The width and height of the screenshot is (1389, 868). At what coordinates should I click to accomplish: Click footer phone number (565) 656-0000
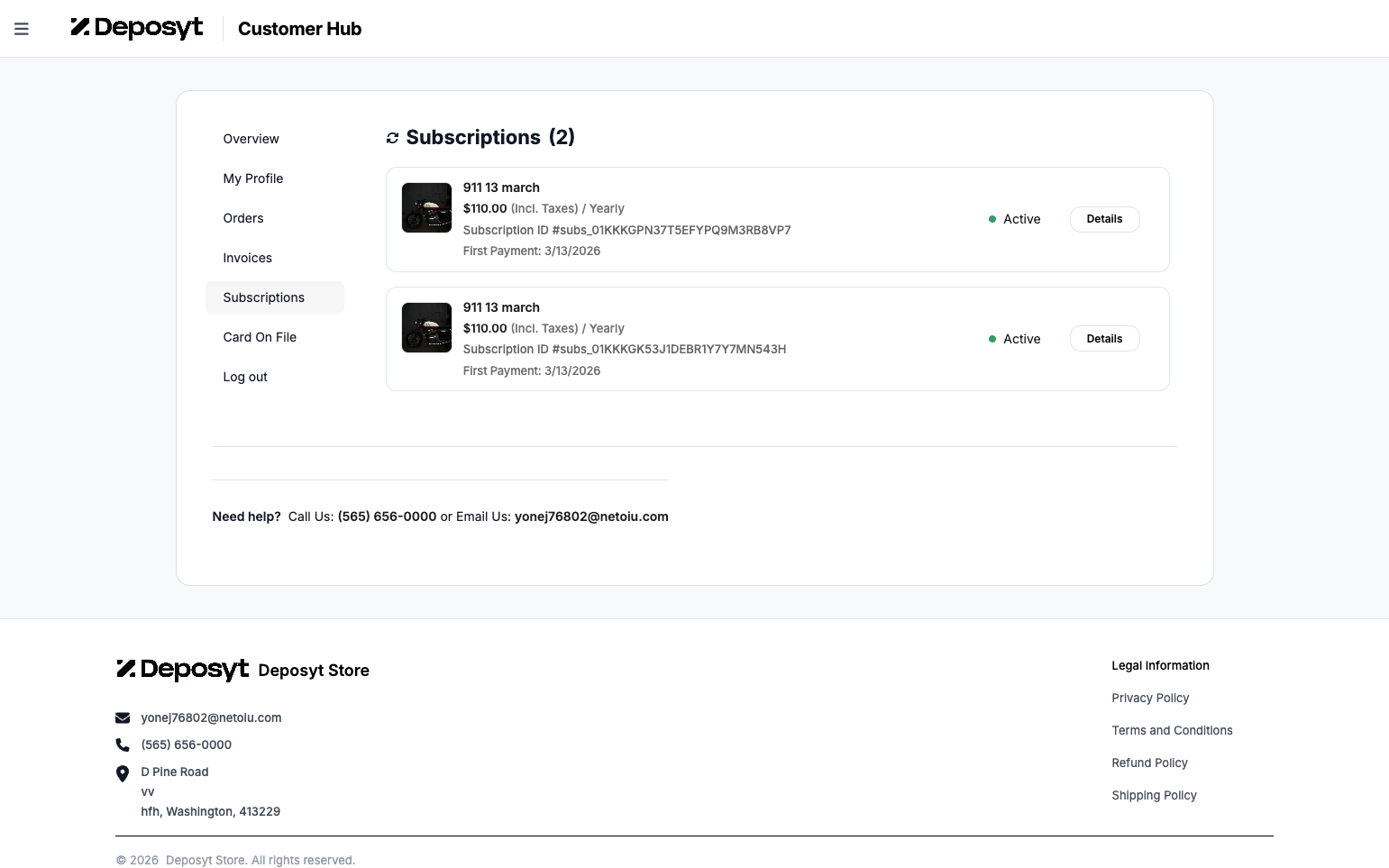point(186,745)
